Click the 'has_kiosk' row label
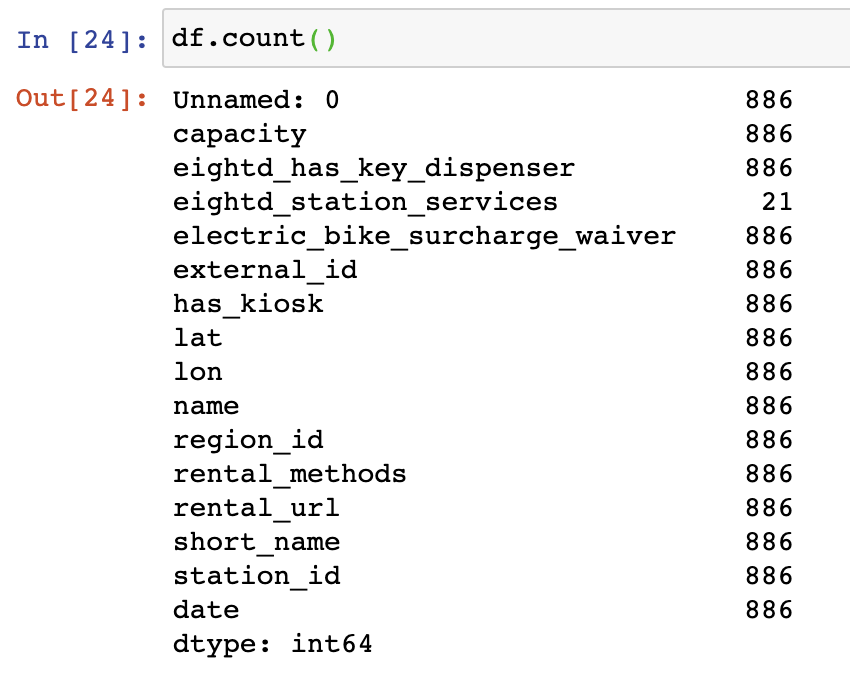 (x=248, y=304)
